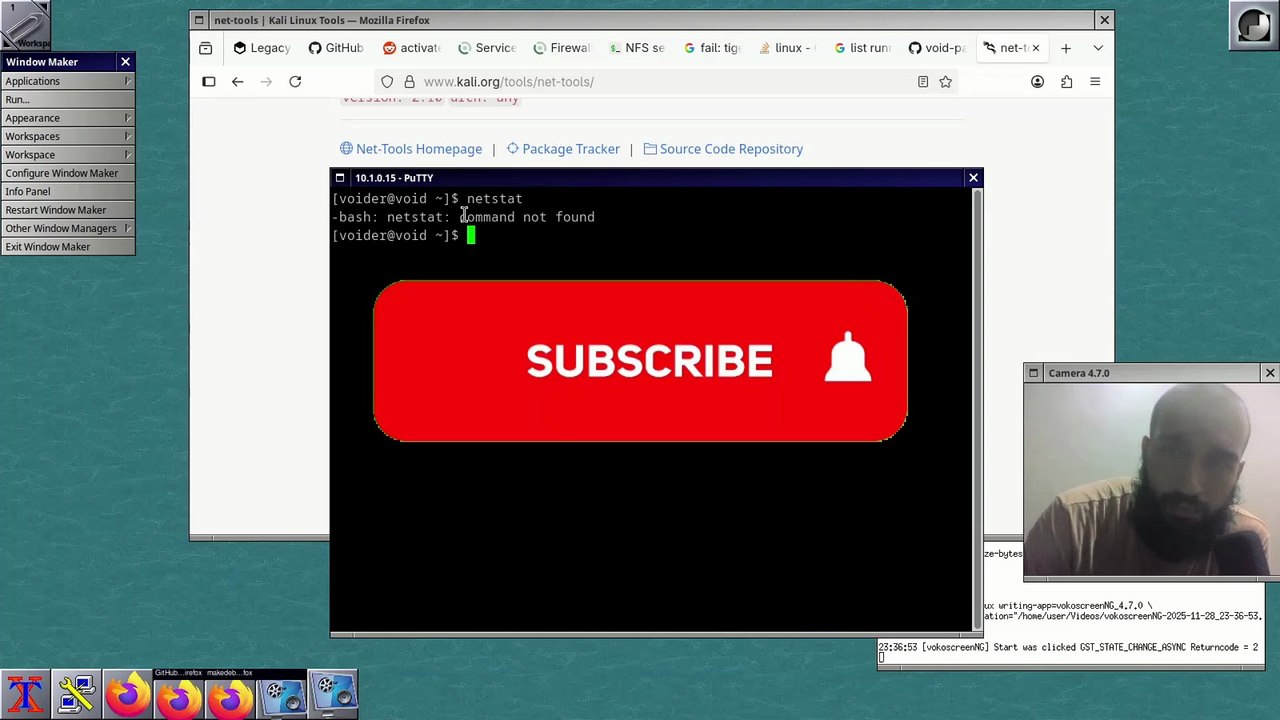Click the Camera webcam preview
1280x720 pixels.
coord(1151,480)
